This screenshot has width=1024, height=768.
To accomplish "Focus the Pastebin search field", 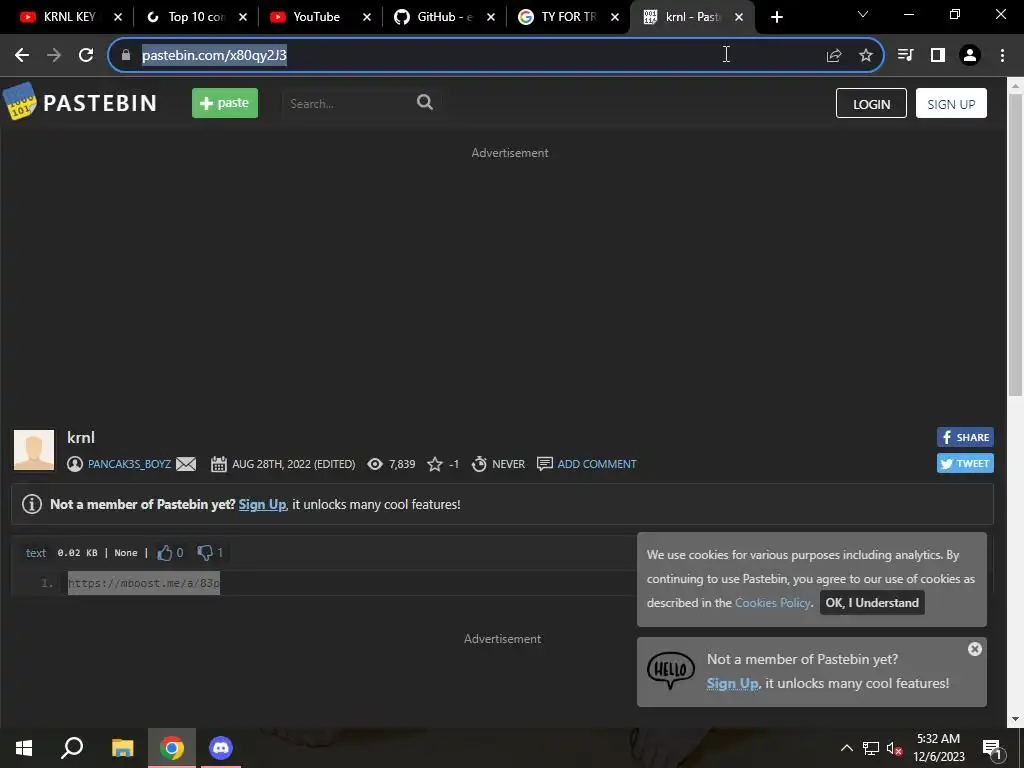I will tap(349, 103).
